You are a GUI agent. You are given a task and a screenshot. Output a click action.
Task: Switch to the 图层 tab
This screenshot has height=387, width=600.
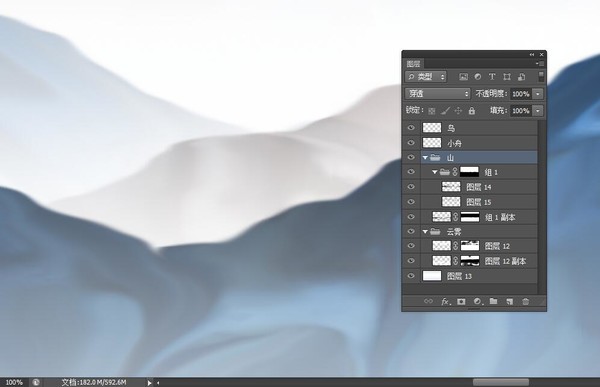click(414, 64)
